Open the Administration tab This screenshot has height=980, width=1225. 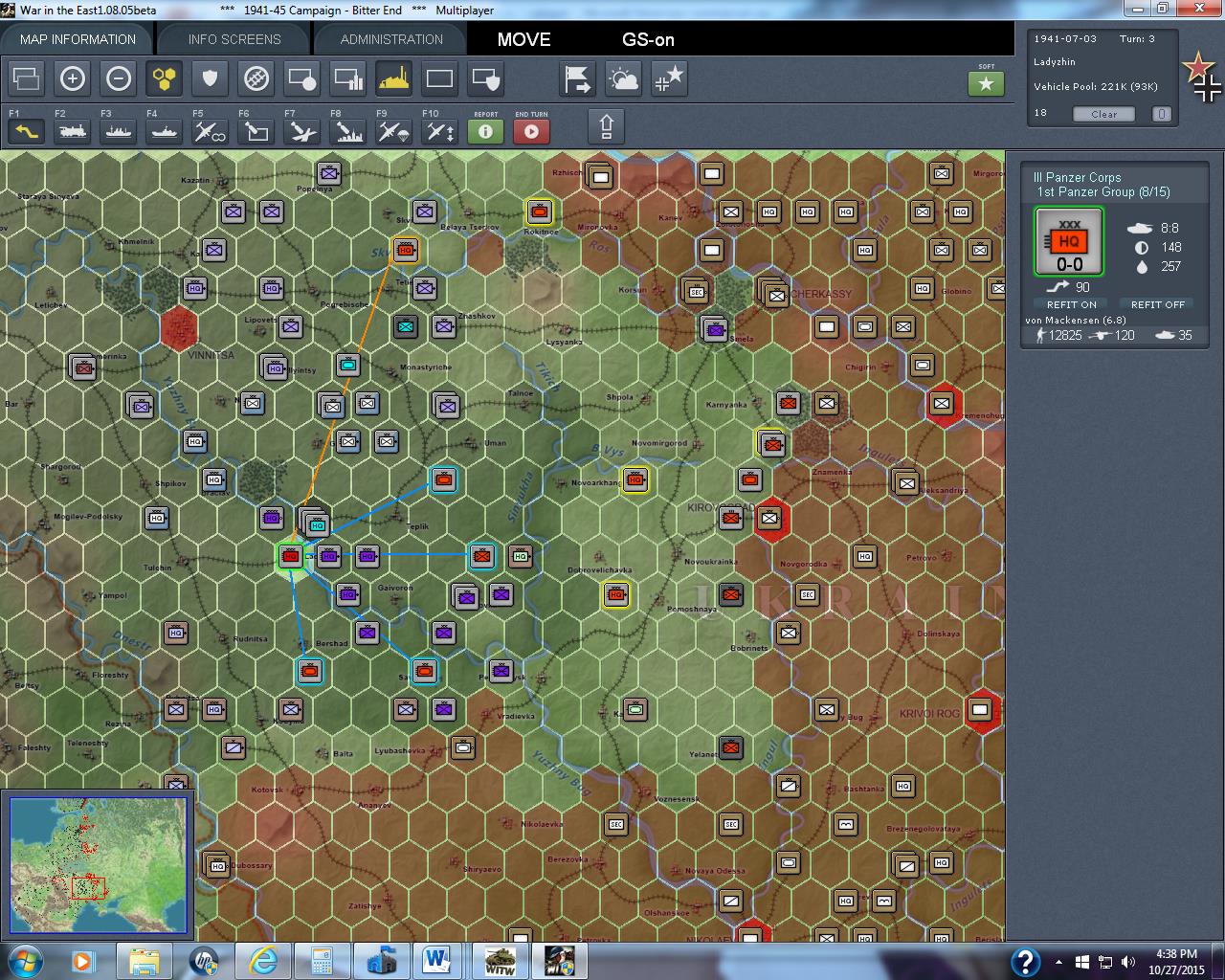[x=391, y=39]
